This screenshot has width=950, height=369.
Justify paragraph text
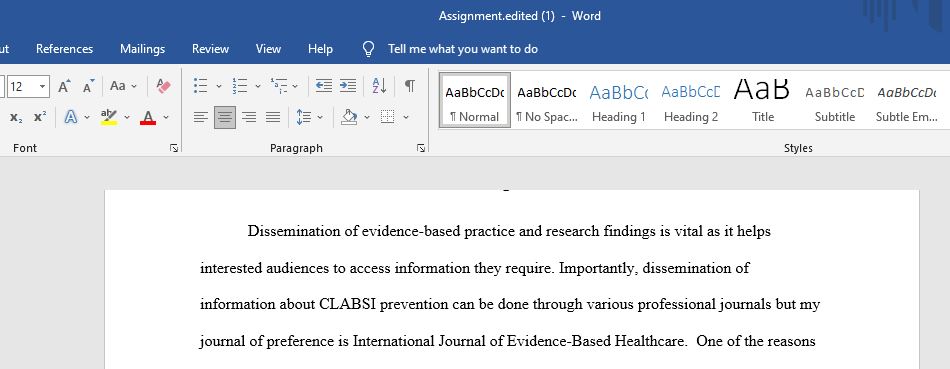(x=273, y=118)
